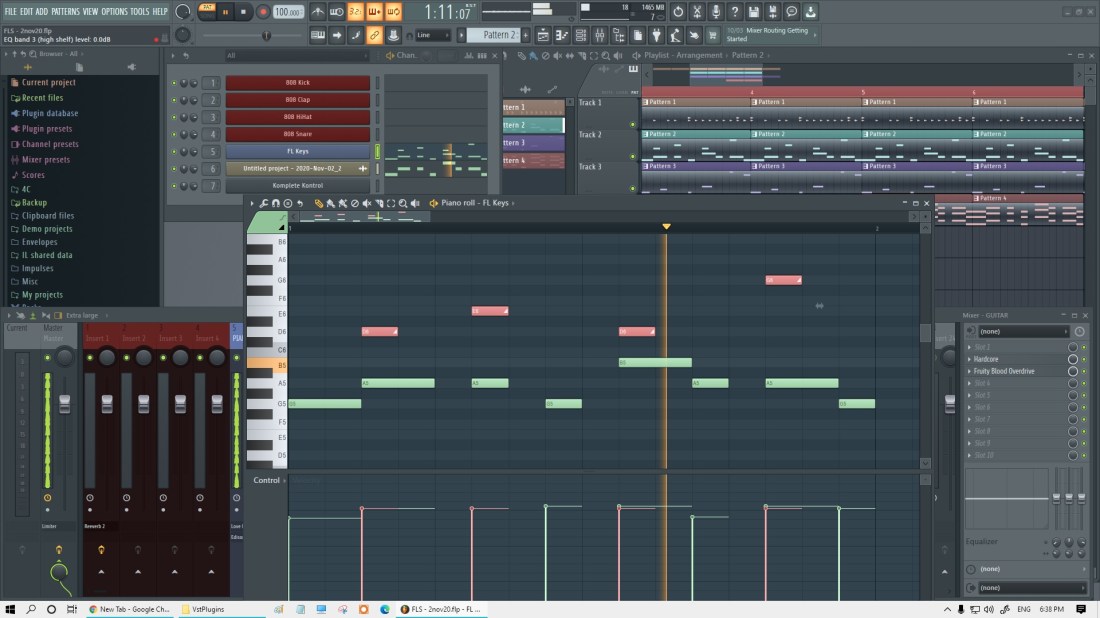Expand the mixer input (none) dropdown
Image resolution: width=1100 pixels, height=618 pixels.
pos(1023,331)
